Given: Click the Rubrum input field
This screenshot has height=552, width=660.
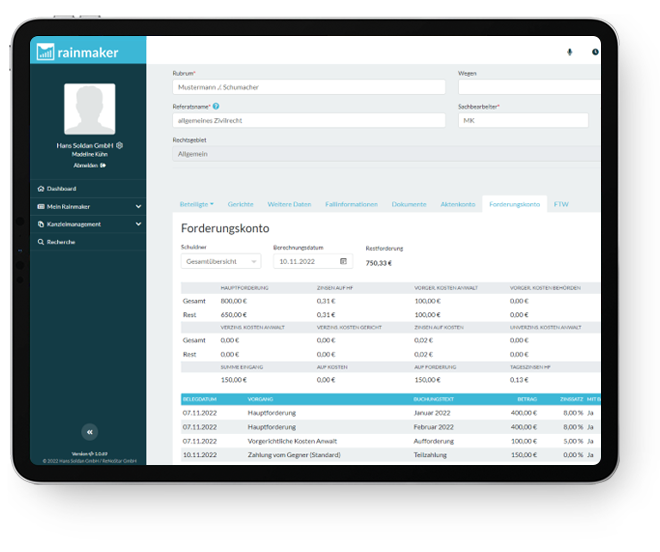Looking at the screenshot, I should tap(309, 87).
